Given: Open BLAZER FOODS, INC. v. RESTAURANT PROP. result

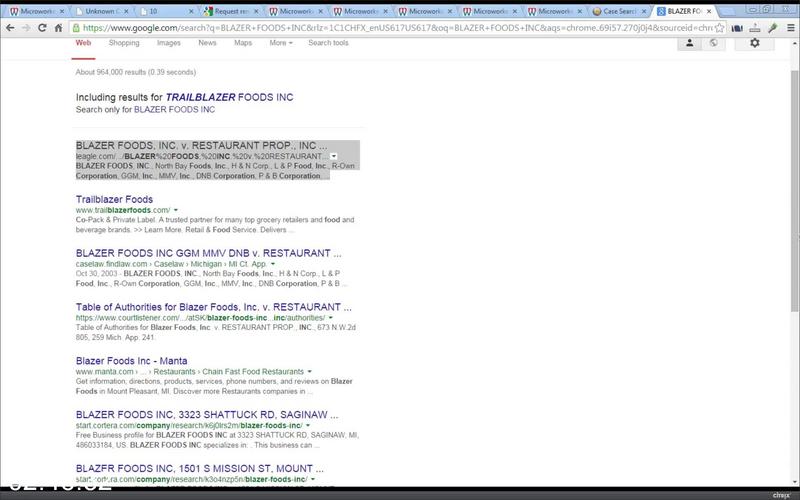Looking at the screenshot, I should click(202, 146).
